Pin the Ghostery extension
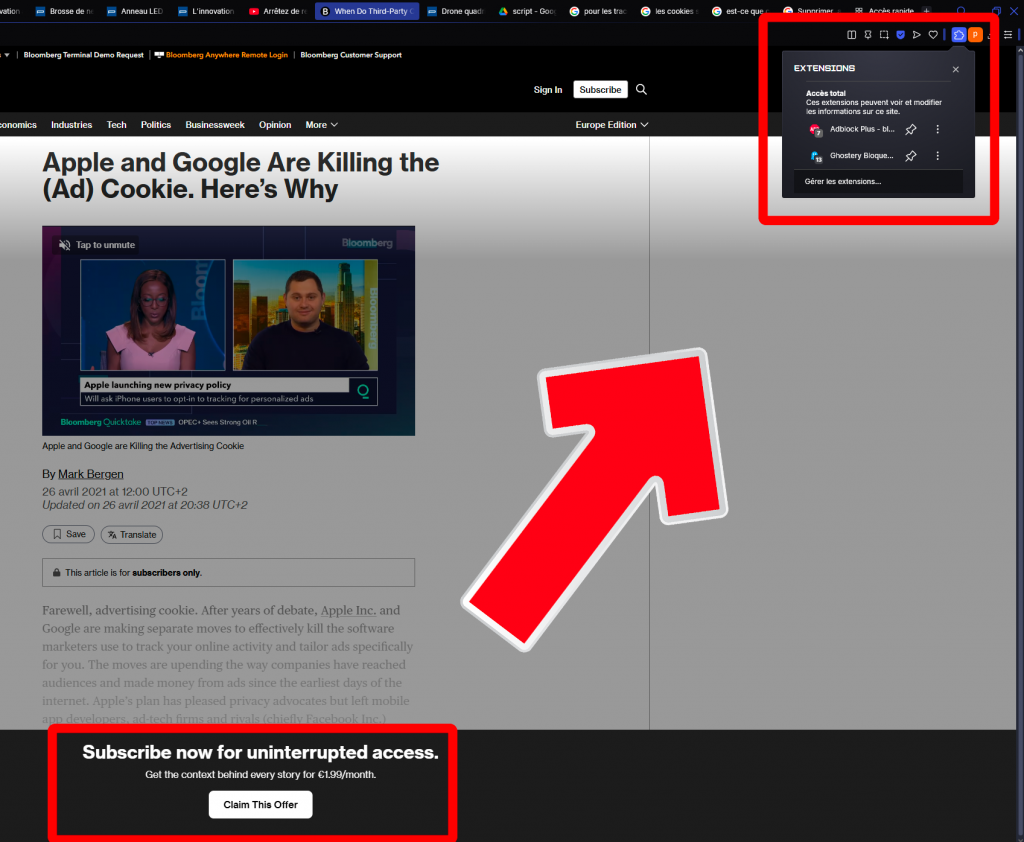Screen dimensions: 1024x842 911,155
